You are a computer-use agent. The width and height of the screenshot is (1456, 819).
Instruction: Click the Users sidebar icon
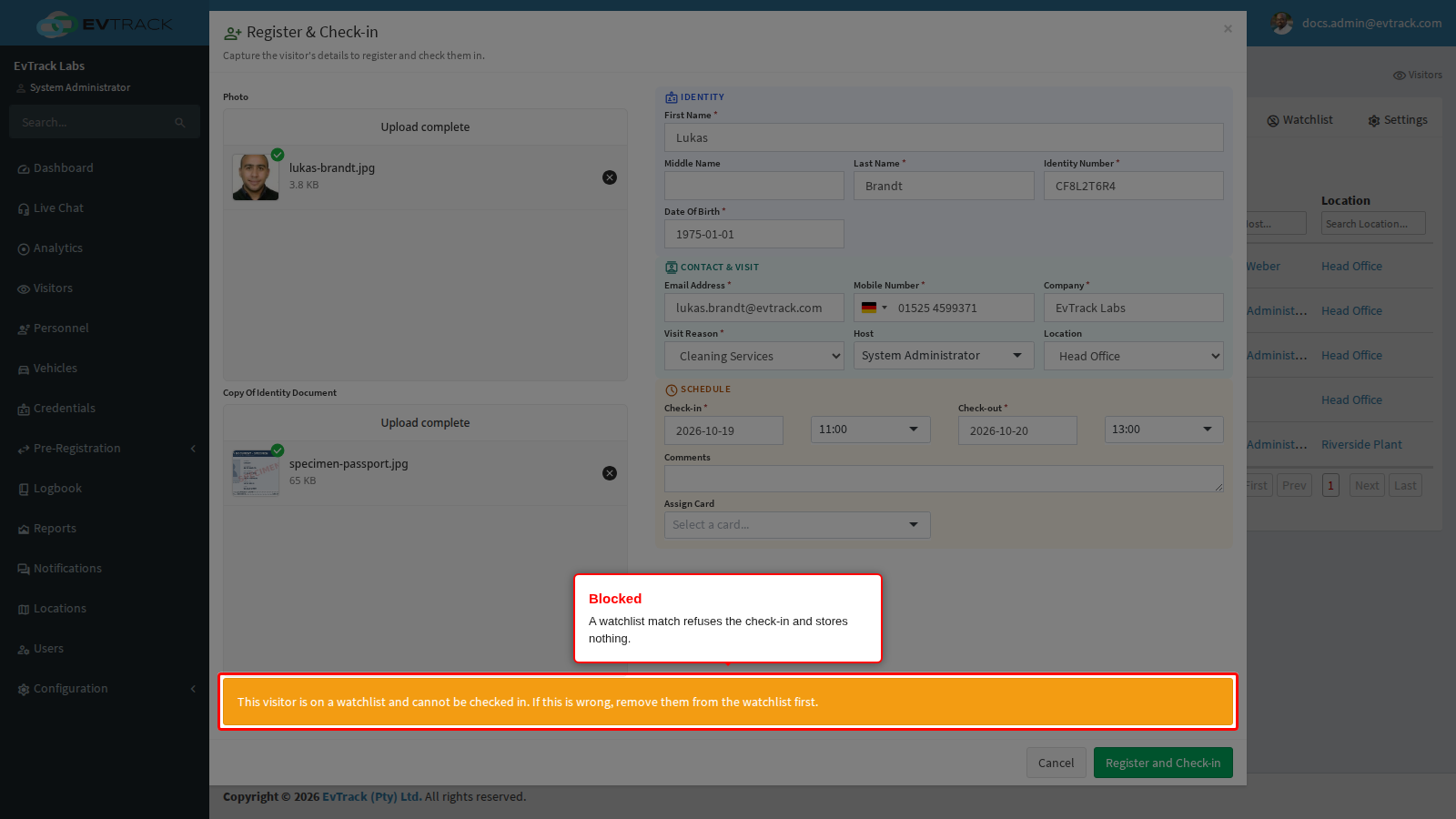(24, 650)
